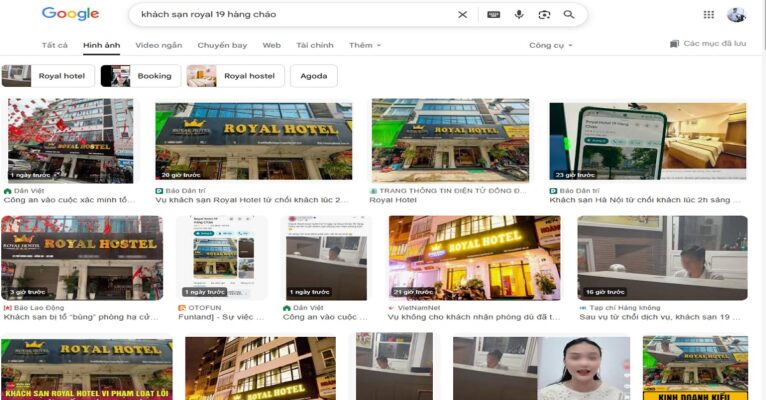Start voice search with microphone icon
The image size is (766, 400).
[x=519, y=15]
